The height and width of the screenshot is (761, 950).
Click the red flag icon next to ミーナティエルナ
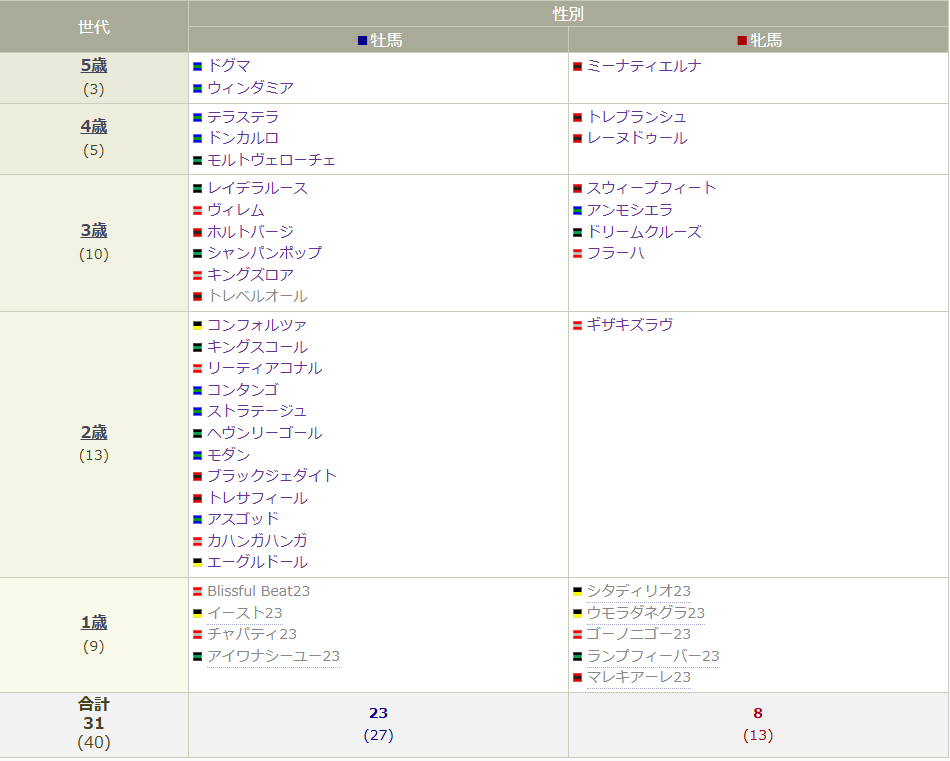579,66
